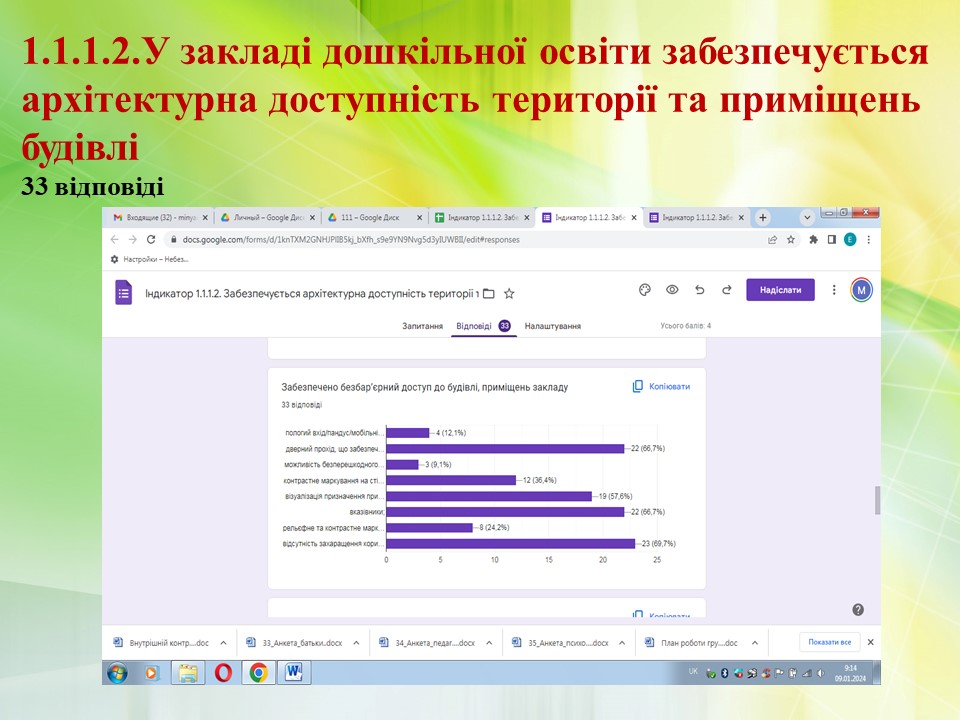This screenshot has width=960, height=720.
Task: Switch to the Sheets Індикатор 1.1.1.2 tab
Action: pos(482,218)
